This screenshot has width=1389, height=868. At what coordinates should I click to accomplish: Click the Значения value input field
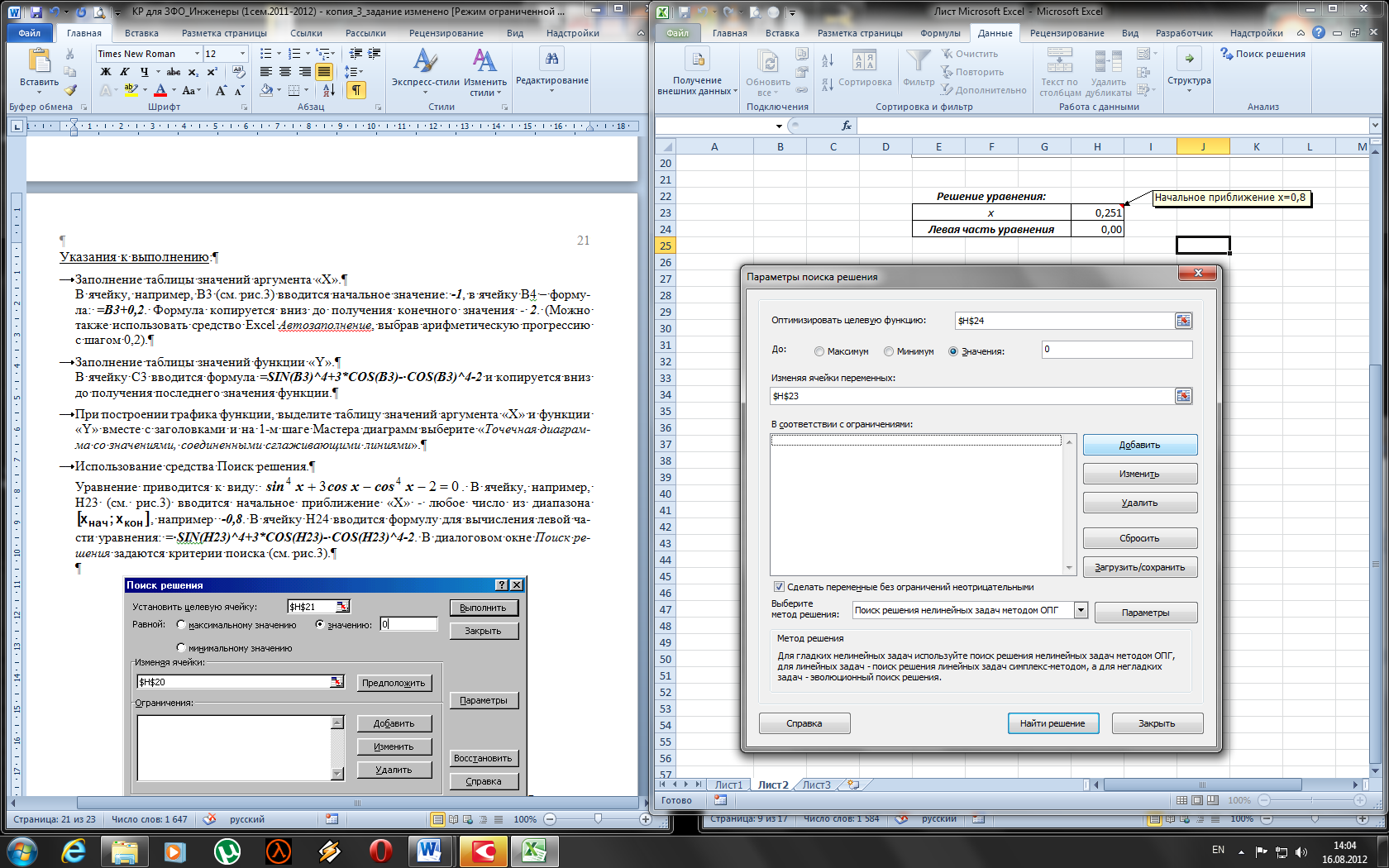pyautogui.click(x=1117, y=350)
